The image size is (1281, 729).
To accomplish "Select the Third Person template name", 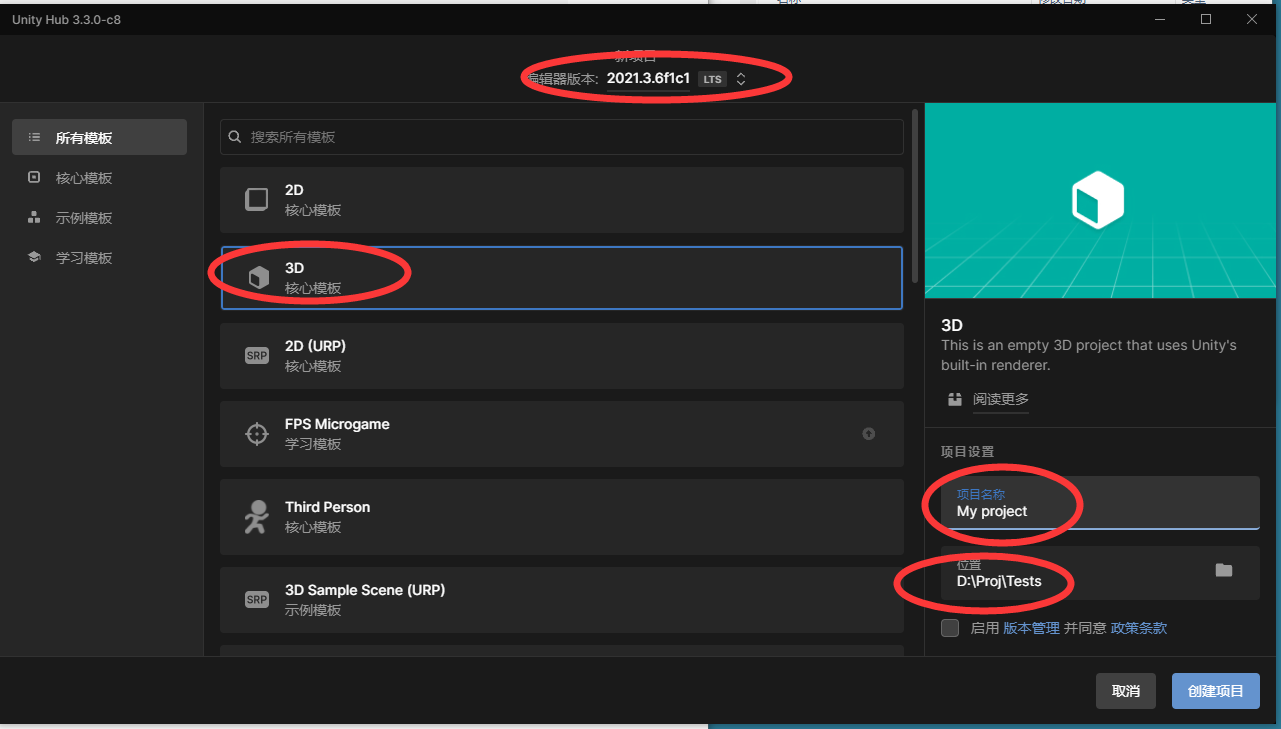I will point(327,507).
